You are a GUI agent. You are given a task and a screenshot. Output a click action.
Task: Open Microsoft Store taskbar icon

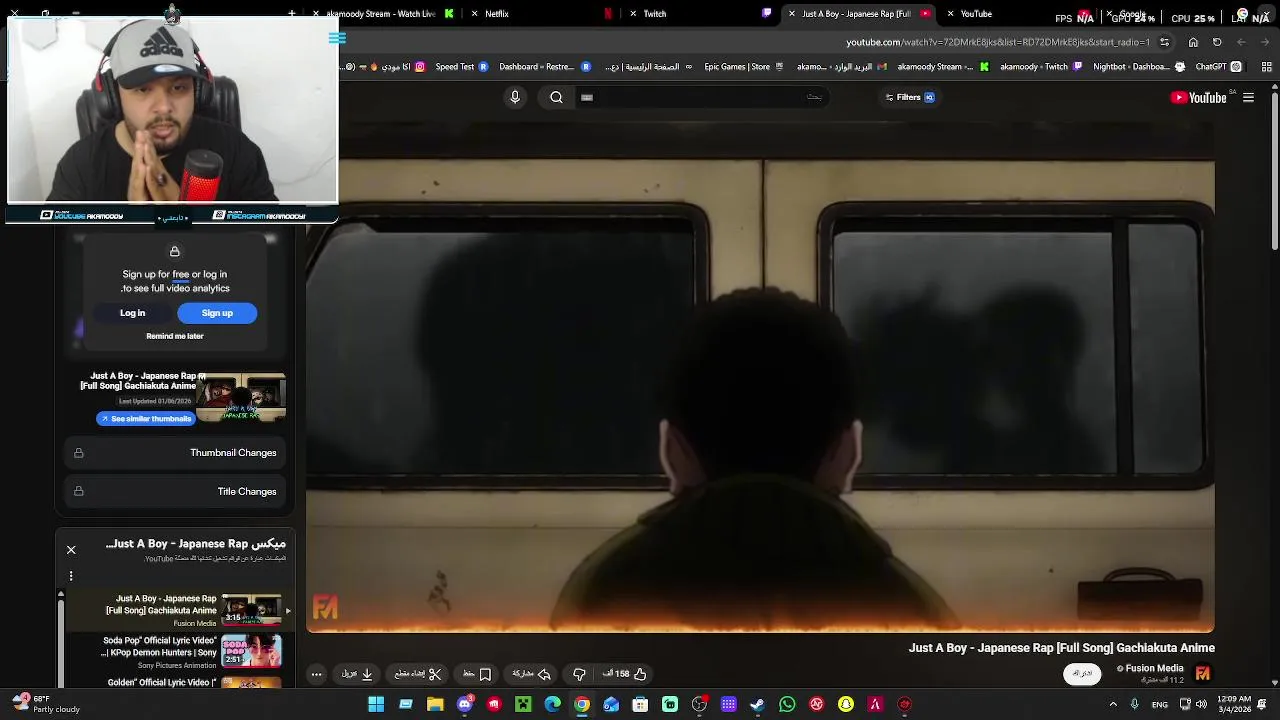[x=640, y=705]
